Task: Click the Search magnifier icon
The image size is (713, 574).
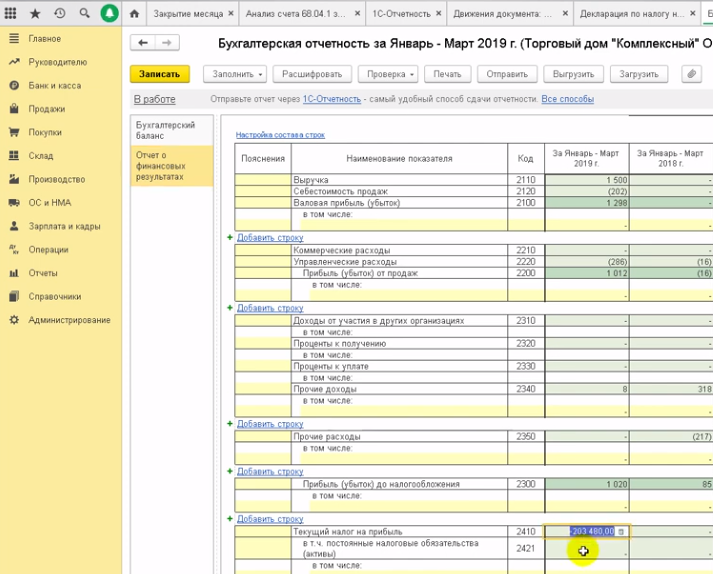Action: point(84,14)
